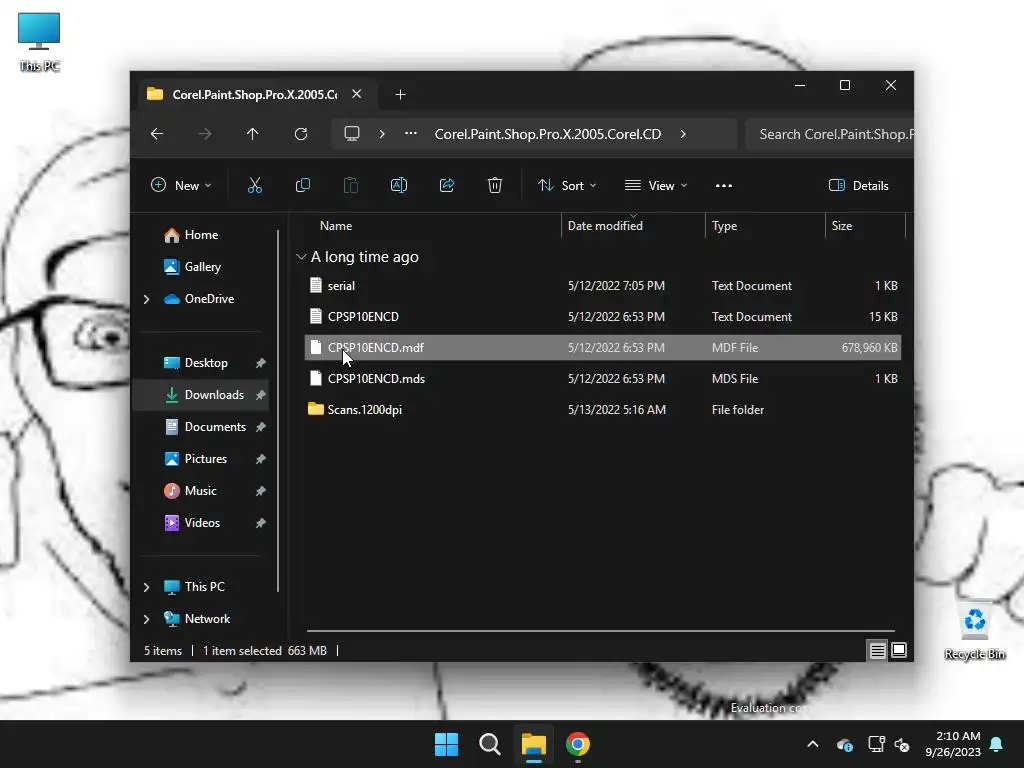Click the greyed Paste clipboard icon
1024x768 pixels.
351,185
